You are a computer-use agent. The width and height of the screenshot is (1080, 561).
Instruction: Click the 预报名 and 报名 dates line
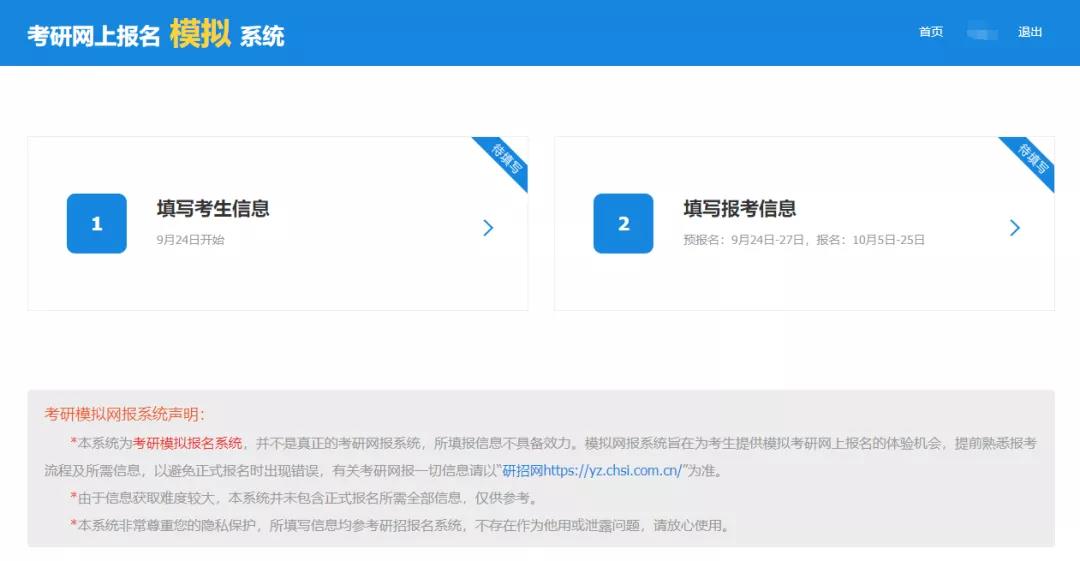(x=804, y=240)
